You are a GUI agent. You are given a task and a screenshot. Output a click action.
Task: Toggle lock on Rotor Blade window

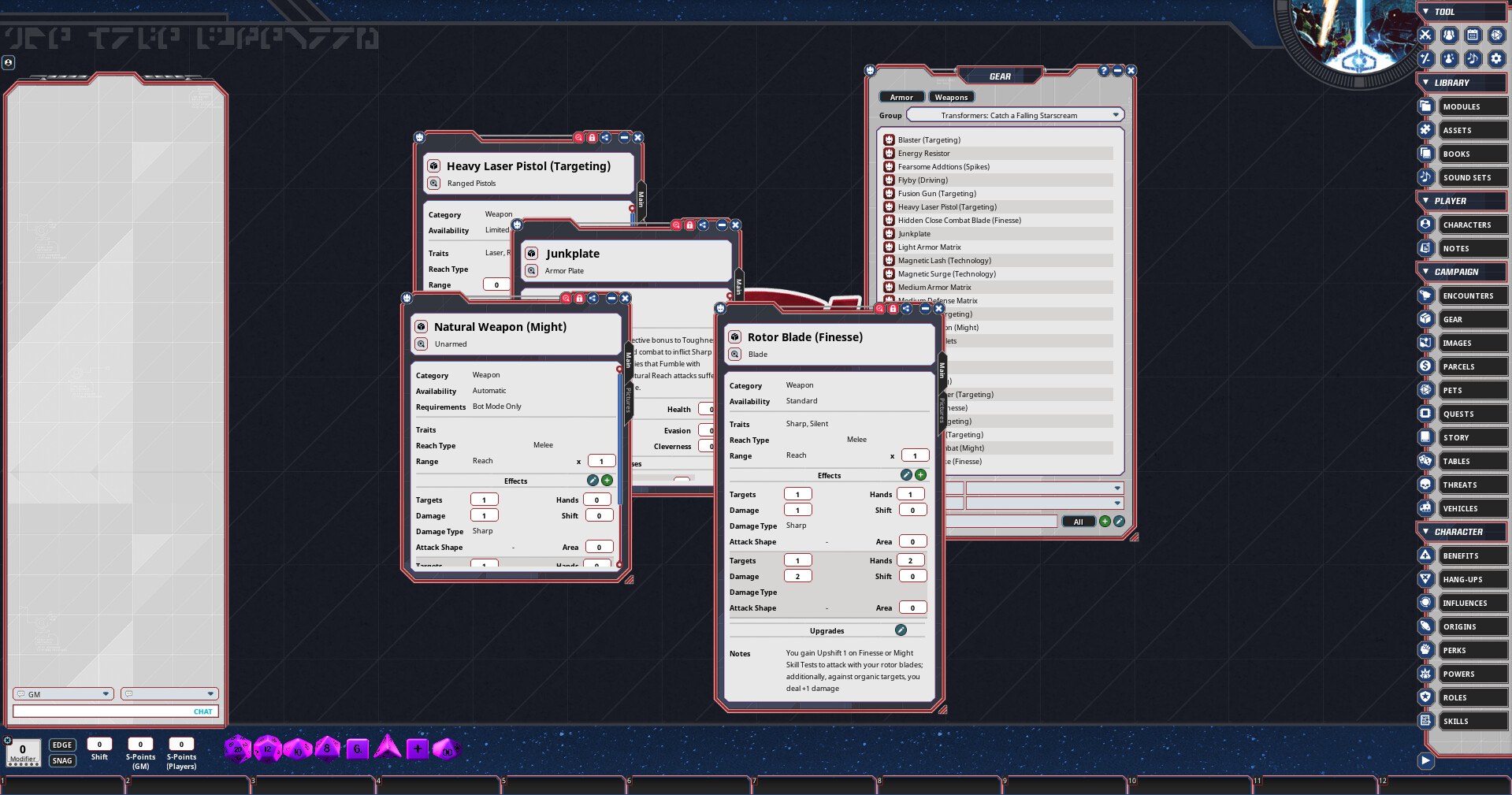tap(893, 309)
